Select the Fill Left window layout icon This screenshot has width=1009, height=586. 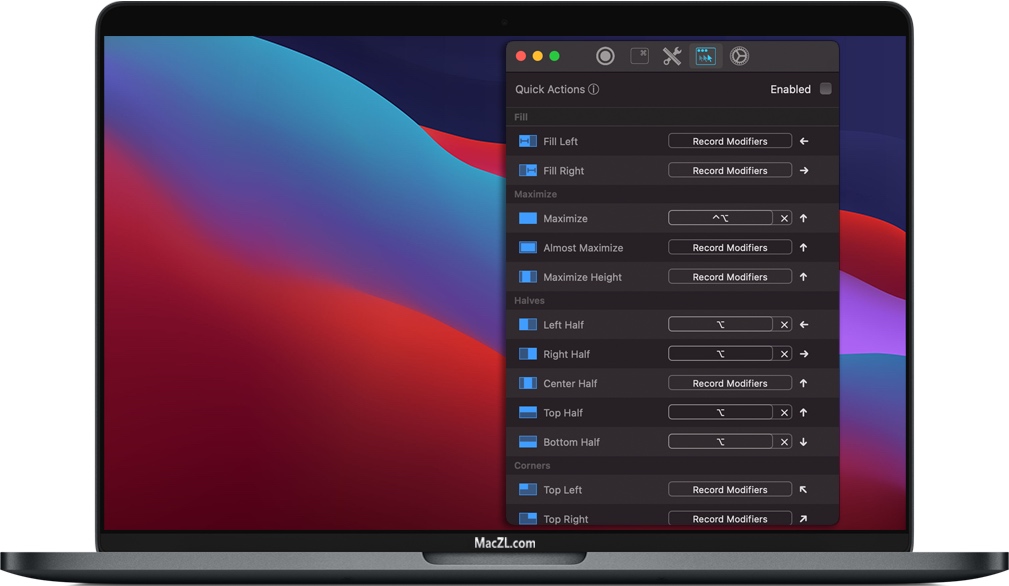click(x=526, y=141)
